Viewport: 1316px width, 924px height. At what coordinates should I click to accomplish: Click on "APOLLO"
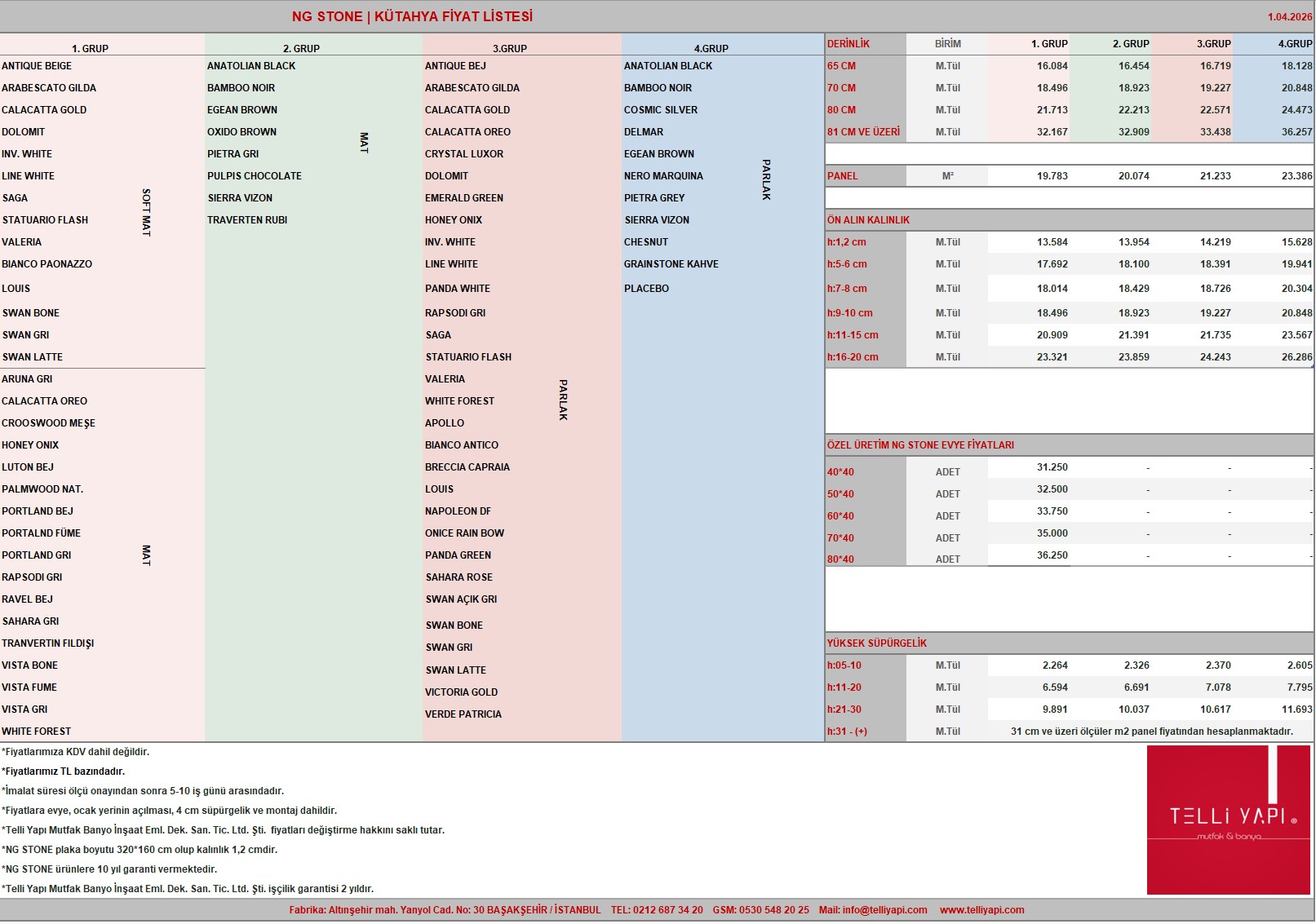[445, 423]
